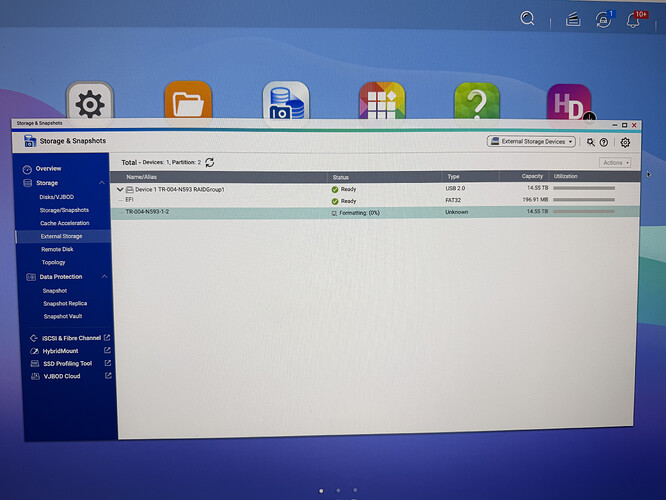The width and height of the screenshot is (666, 500).
Task: Open the Storage & Snapshots settings gear
Action: [x=625, y=143]
